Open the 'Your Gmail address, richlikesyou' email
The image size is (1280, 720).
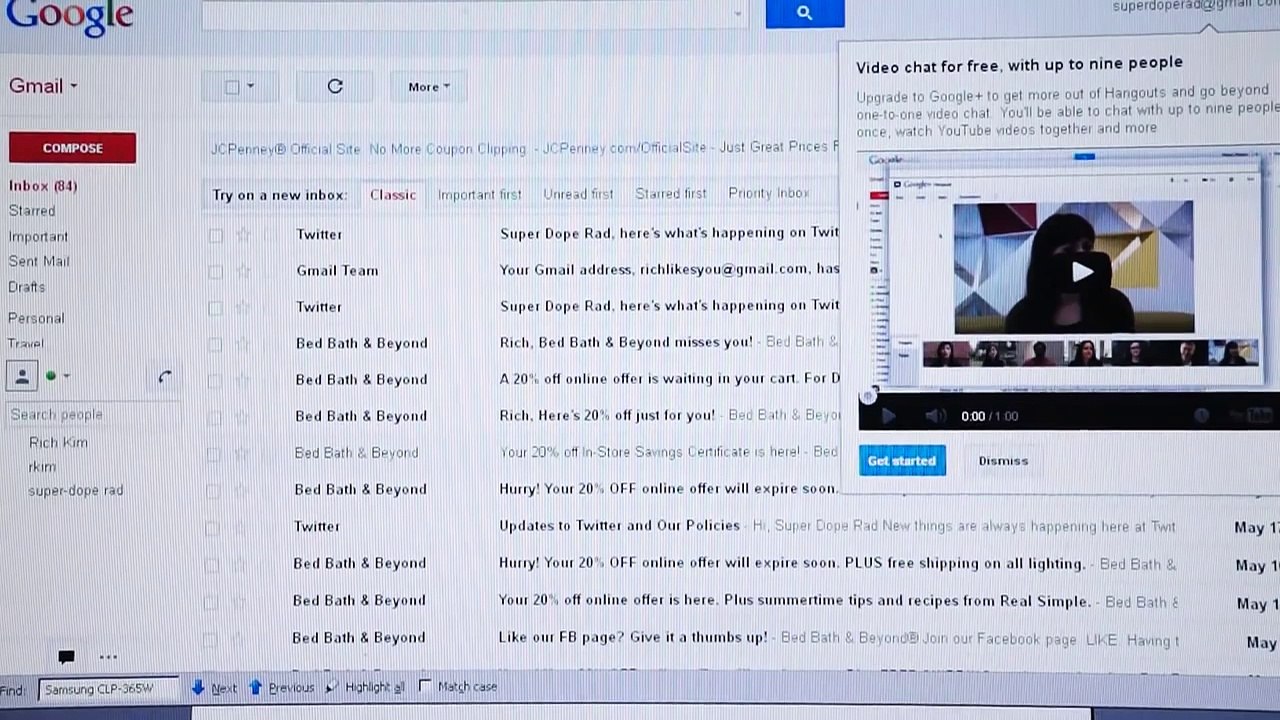pos(669,270)
